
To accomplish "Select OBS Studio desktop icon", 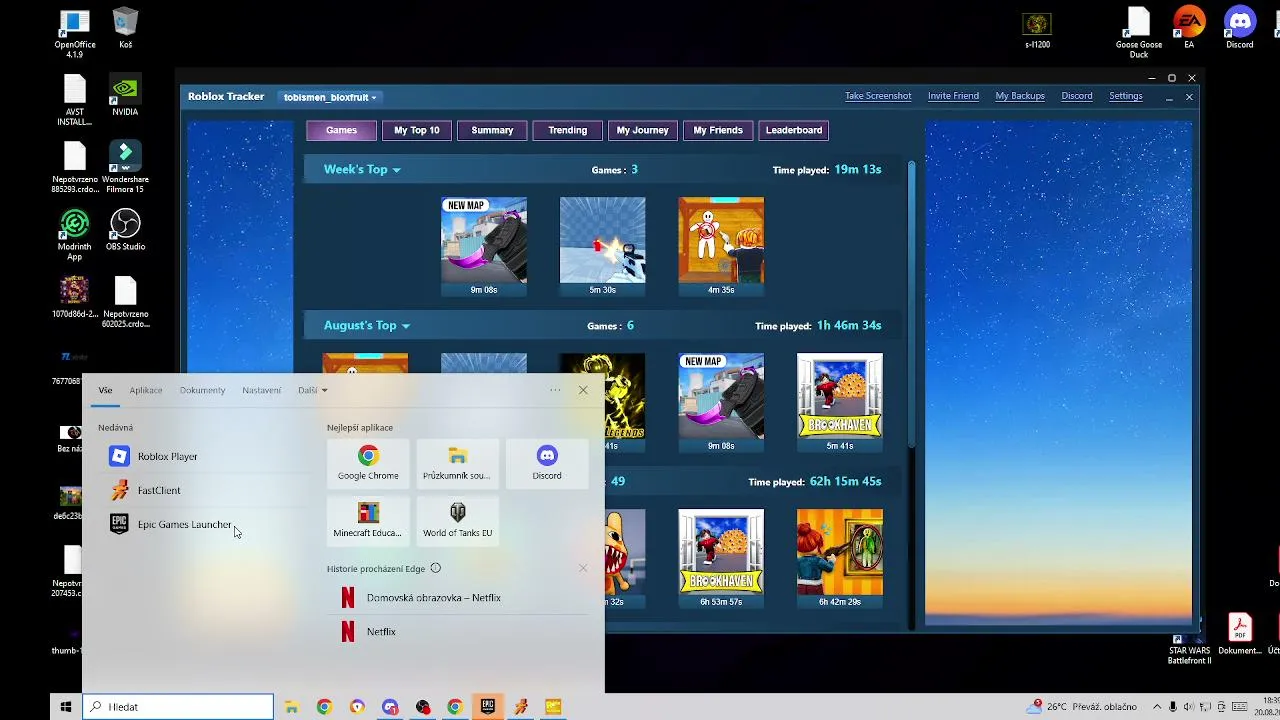I will [x=125, y=231].
